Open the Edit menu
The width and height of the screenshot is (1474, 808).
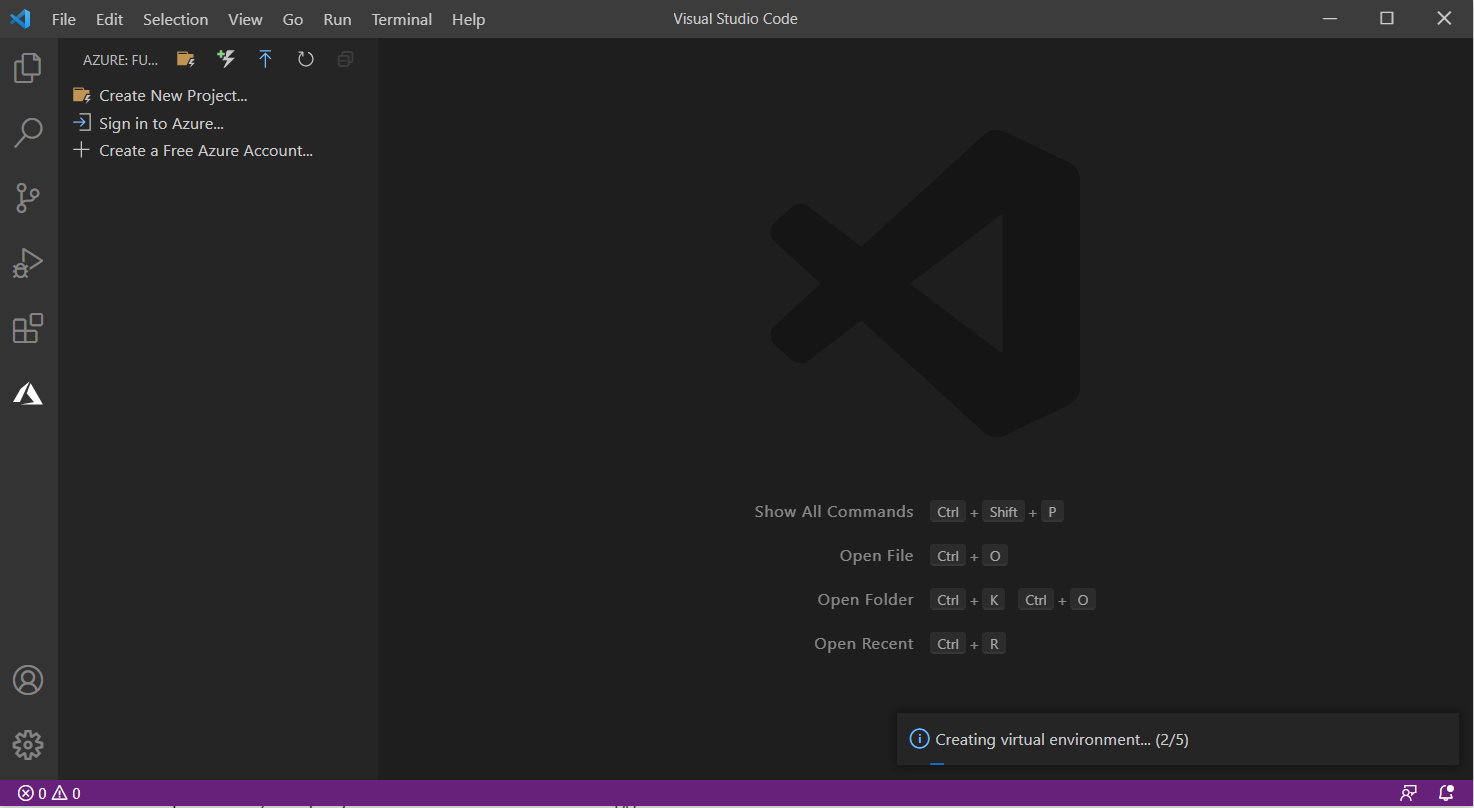110,19
